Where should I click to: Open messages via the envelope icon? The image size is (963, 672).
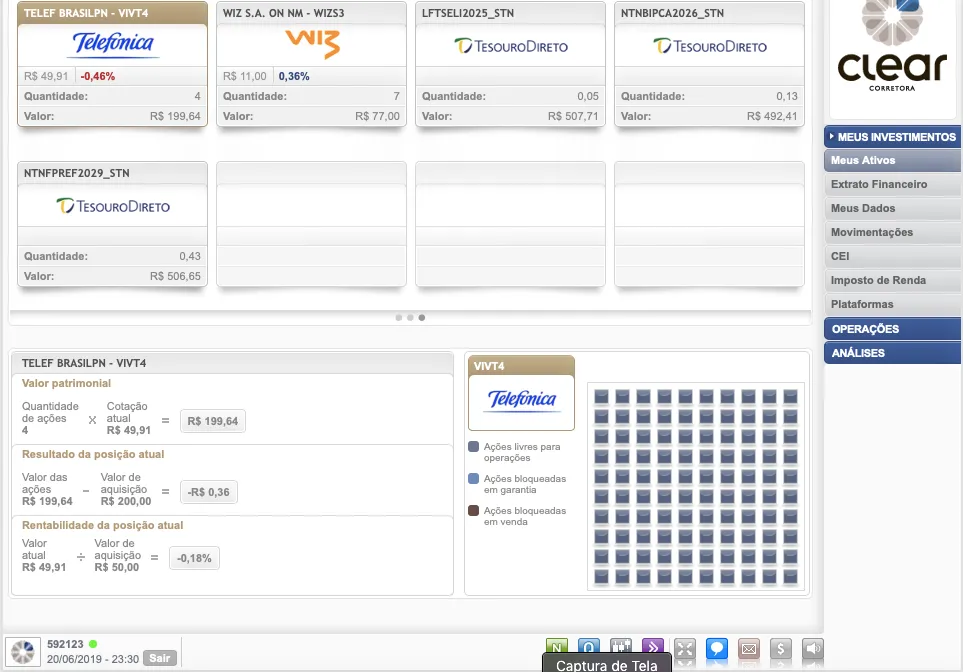(x=749, y=648)
